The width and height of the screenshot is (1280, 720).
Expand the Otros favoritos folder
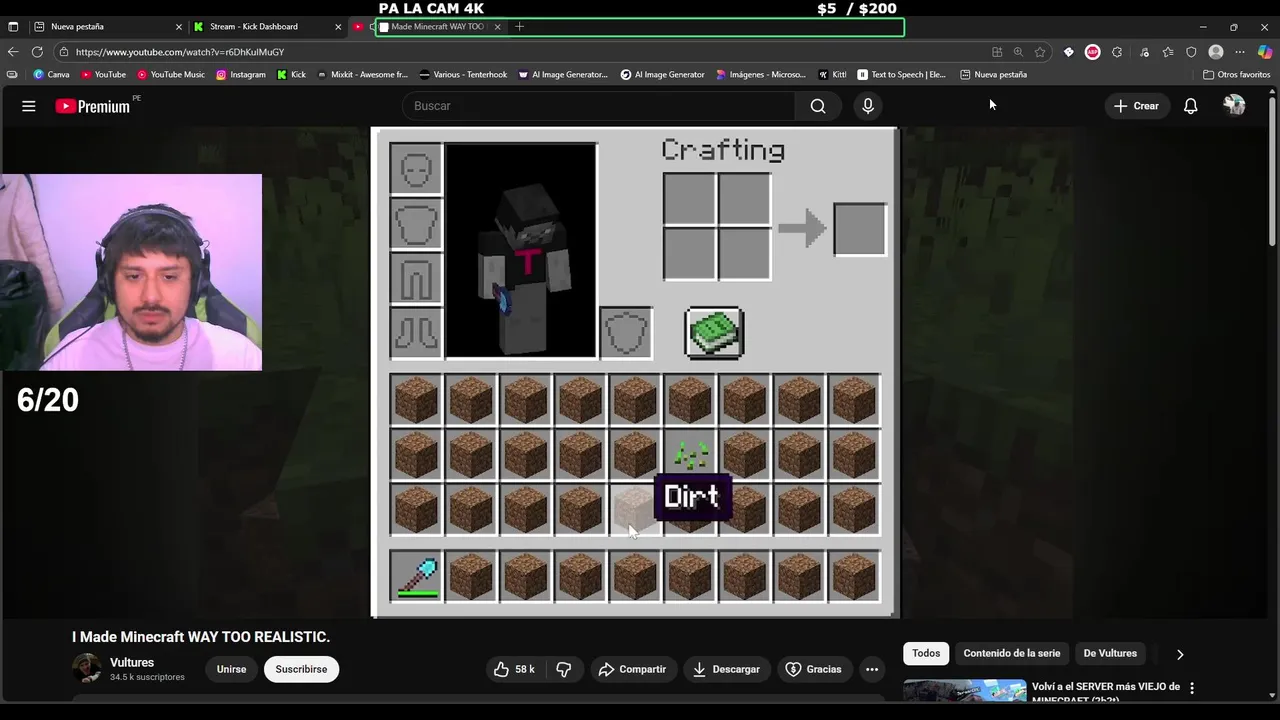[x=1237, y=74]
